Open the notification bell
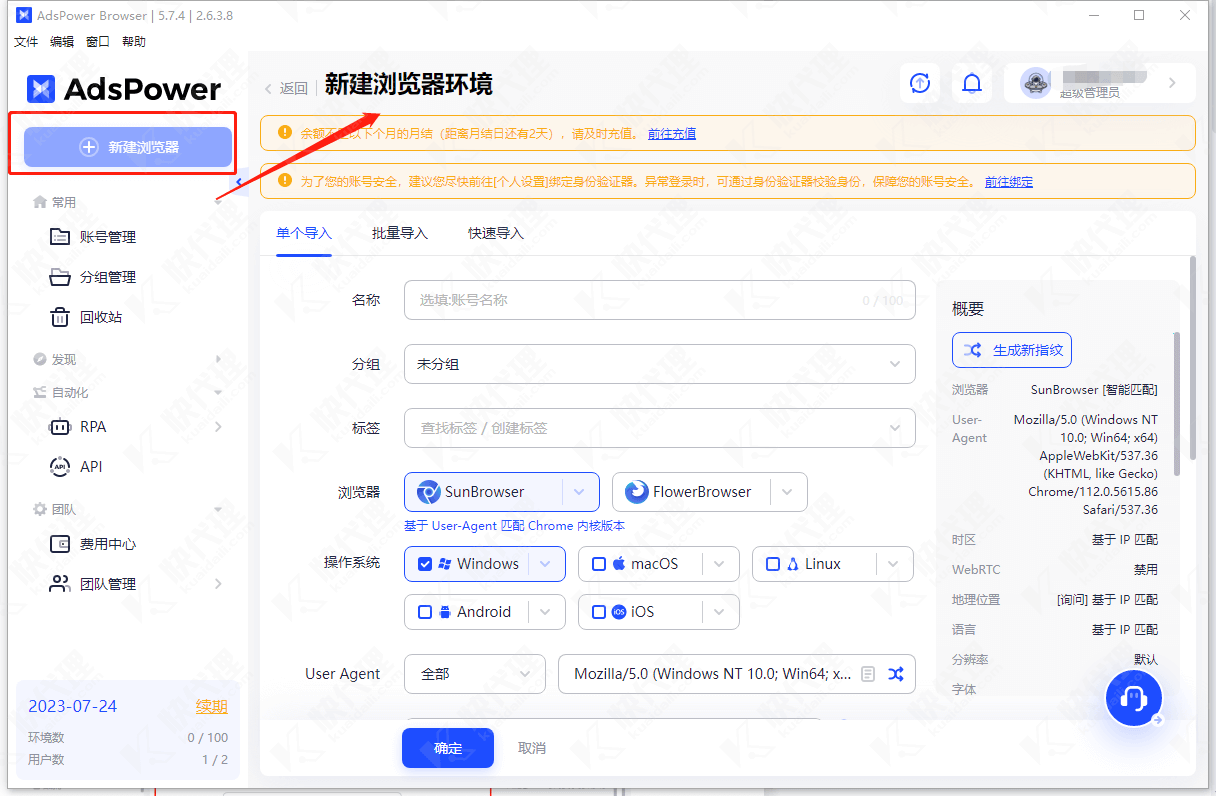This screenshot has height=796, width=1216. click(x=971, y=83)
